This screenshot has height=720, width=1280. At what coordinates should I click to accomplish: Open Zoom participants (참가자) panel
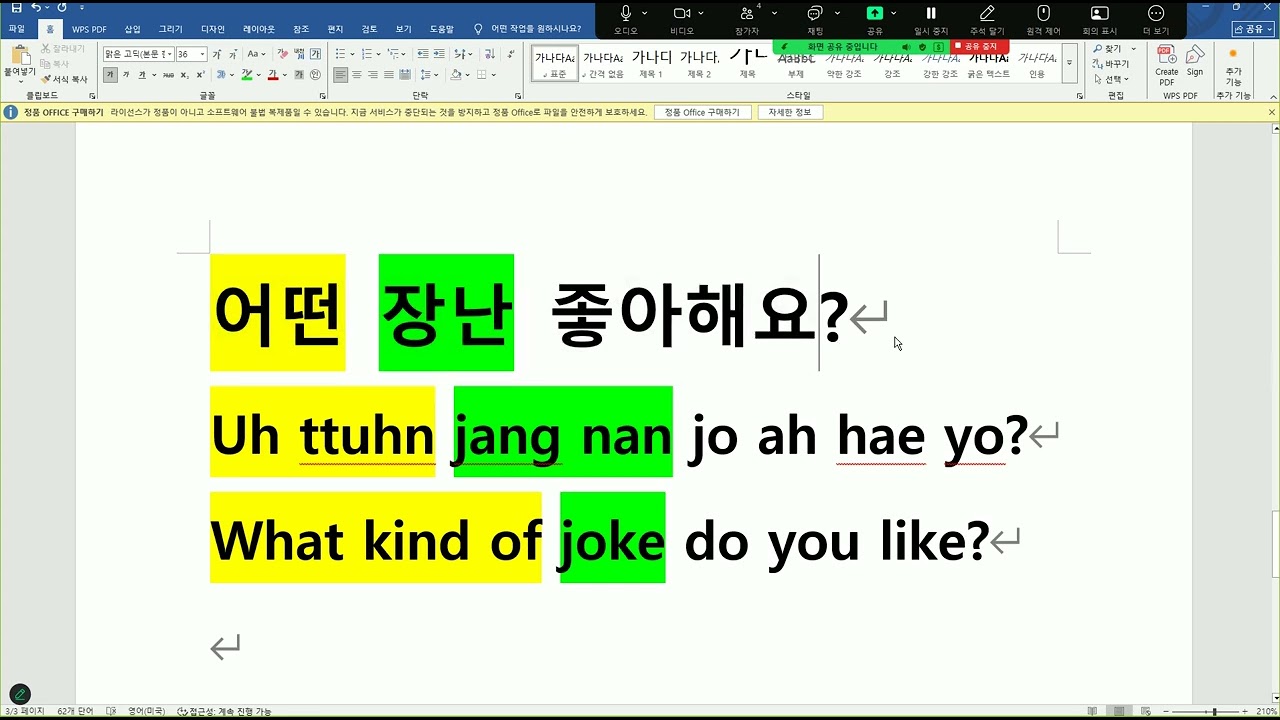point(747,19)
